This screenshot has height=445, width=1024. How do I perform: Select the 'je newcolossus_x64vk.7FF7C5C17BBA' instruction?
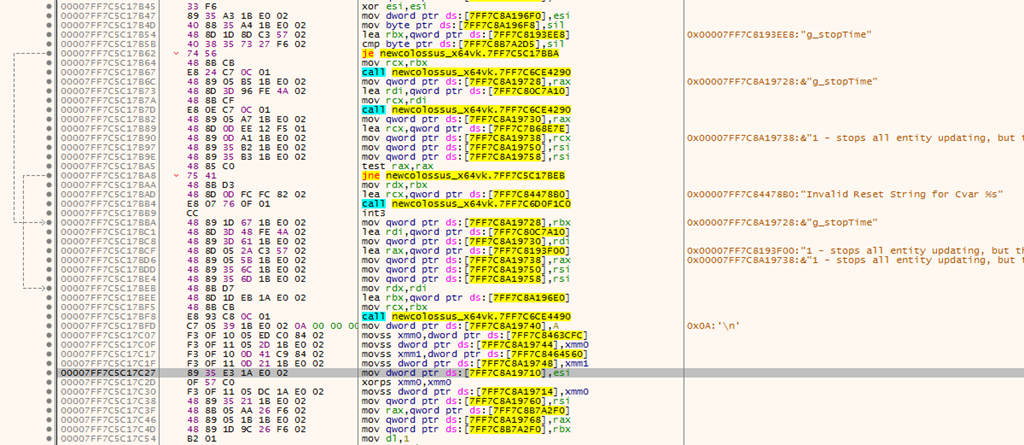460,53
